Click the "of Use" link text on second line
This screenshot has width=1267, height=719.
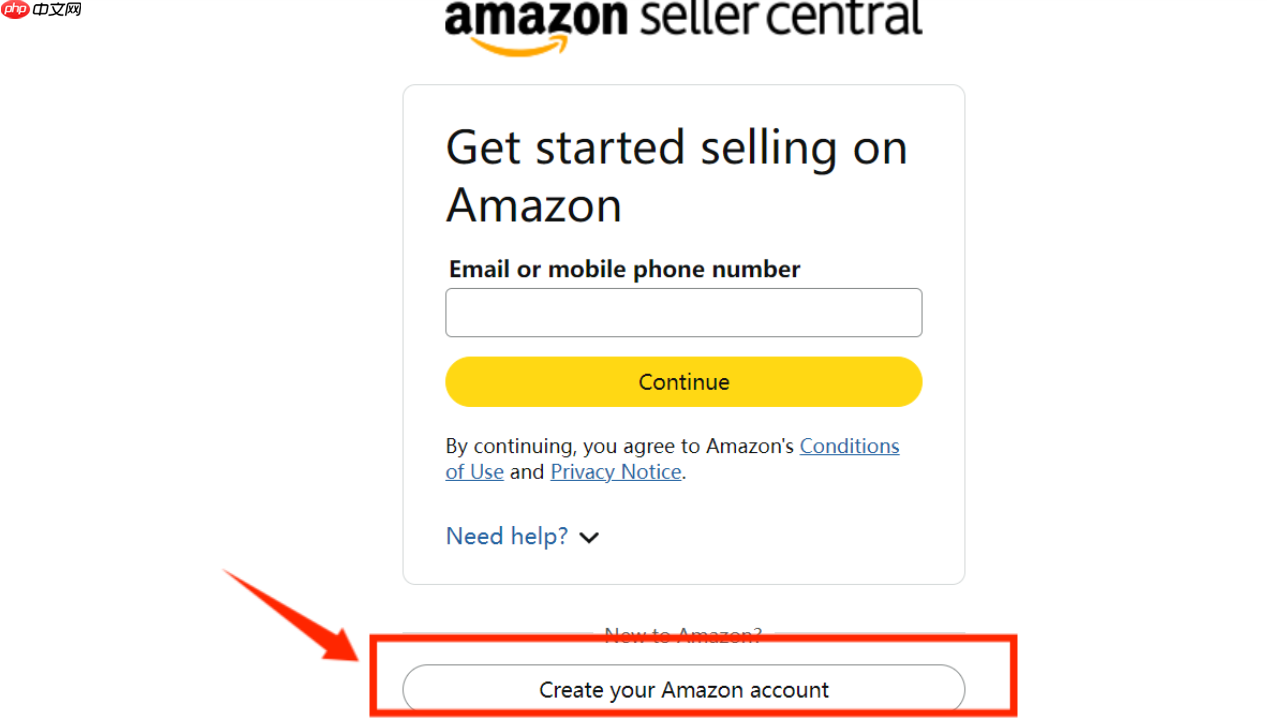pyautogui.click(x=474, y=472)
